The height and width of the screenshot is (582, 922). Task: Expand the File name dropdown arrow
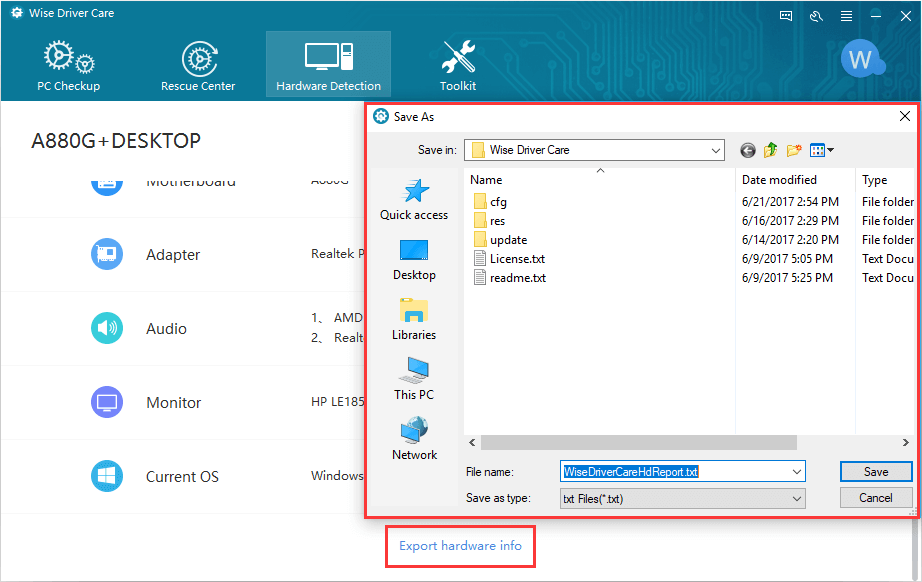(797, 471)
